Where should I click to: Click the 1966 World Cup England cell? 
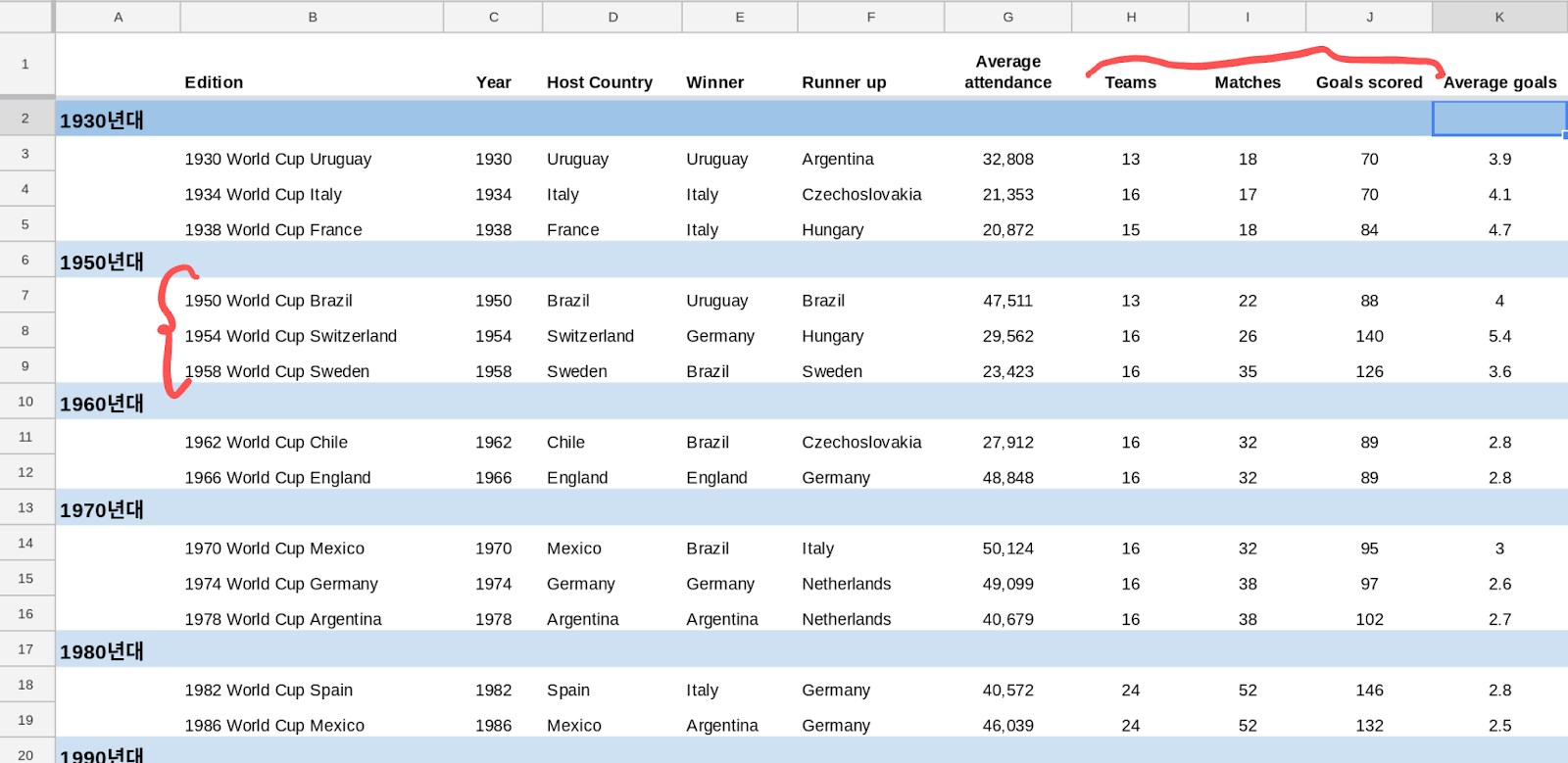click(278, 478)
